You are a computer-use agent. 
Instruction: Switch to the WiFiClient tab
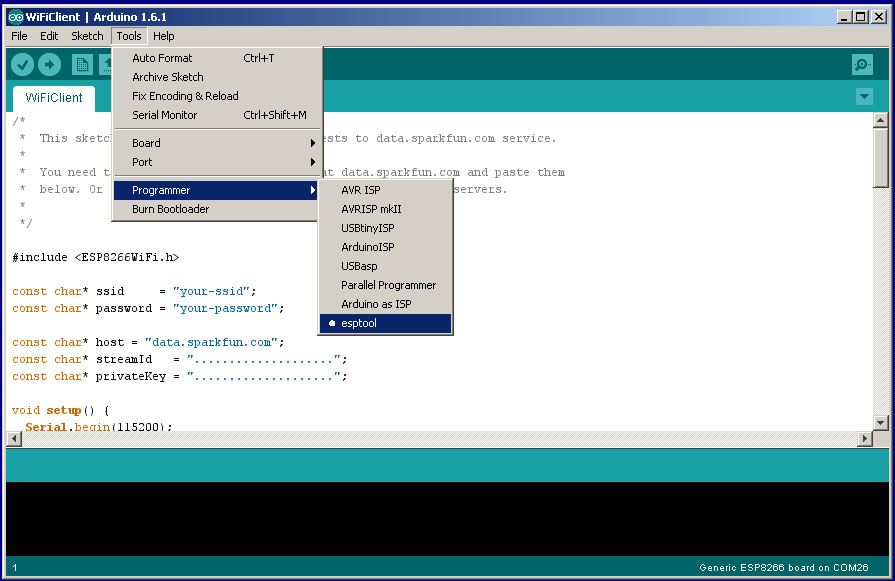coord(54,98)
